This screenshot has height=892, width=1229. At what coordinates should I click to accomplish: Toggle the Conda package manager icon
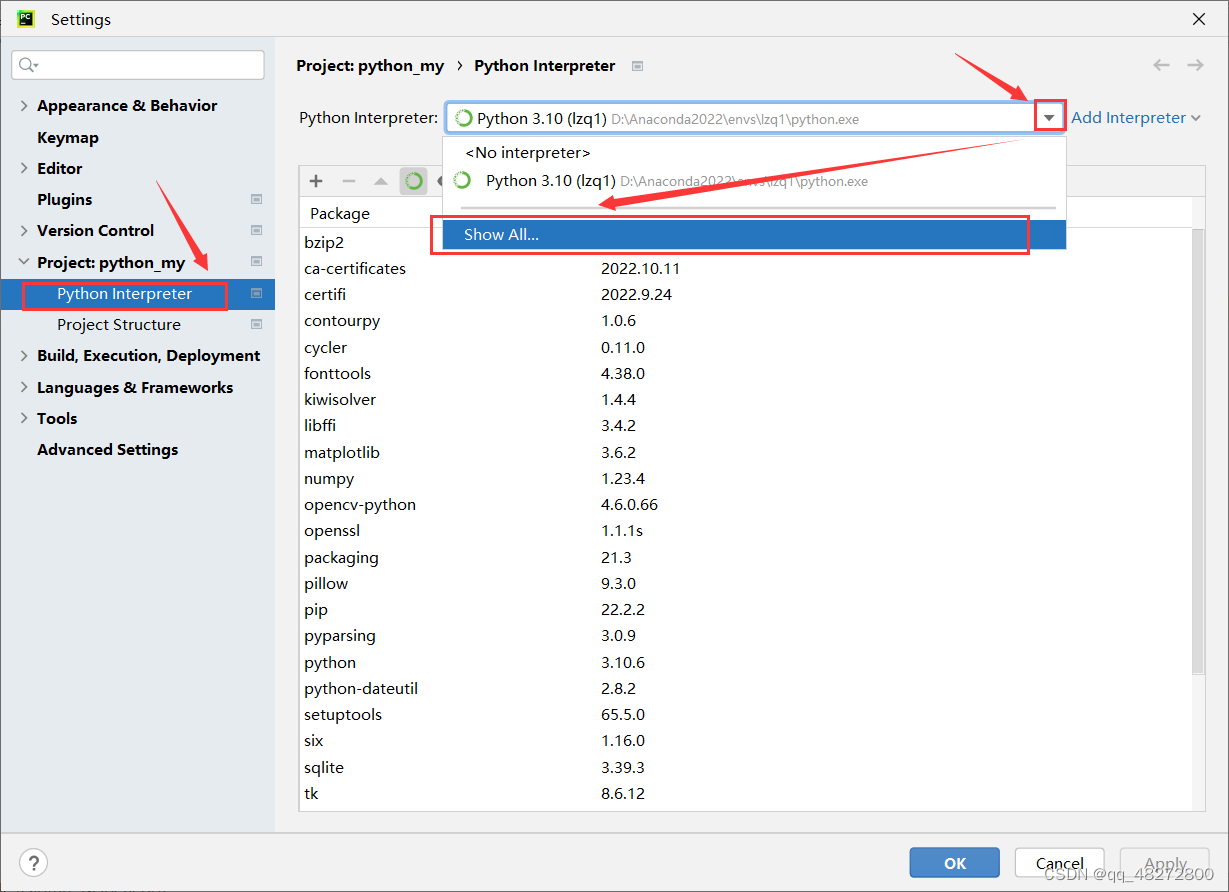[413, 181]
